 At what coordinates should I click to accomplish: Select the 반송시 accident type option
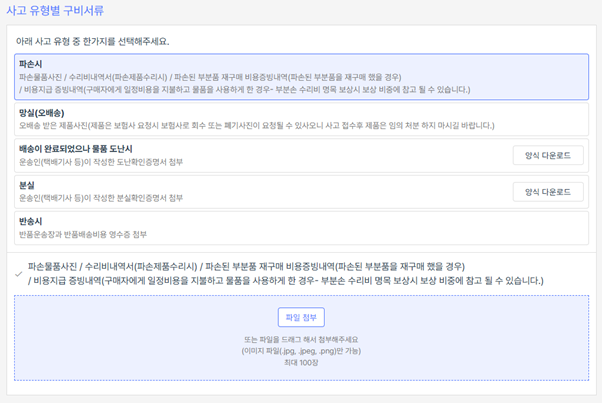click(300, 227)
